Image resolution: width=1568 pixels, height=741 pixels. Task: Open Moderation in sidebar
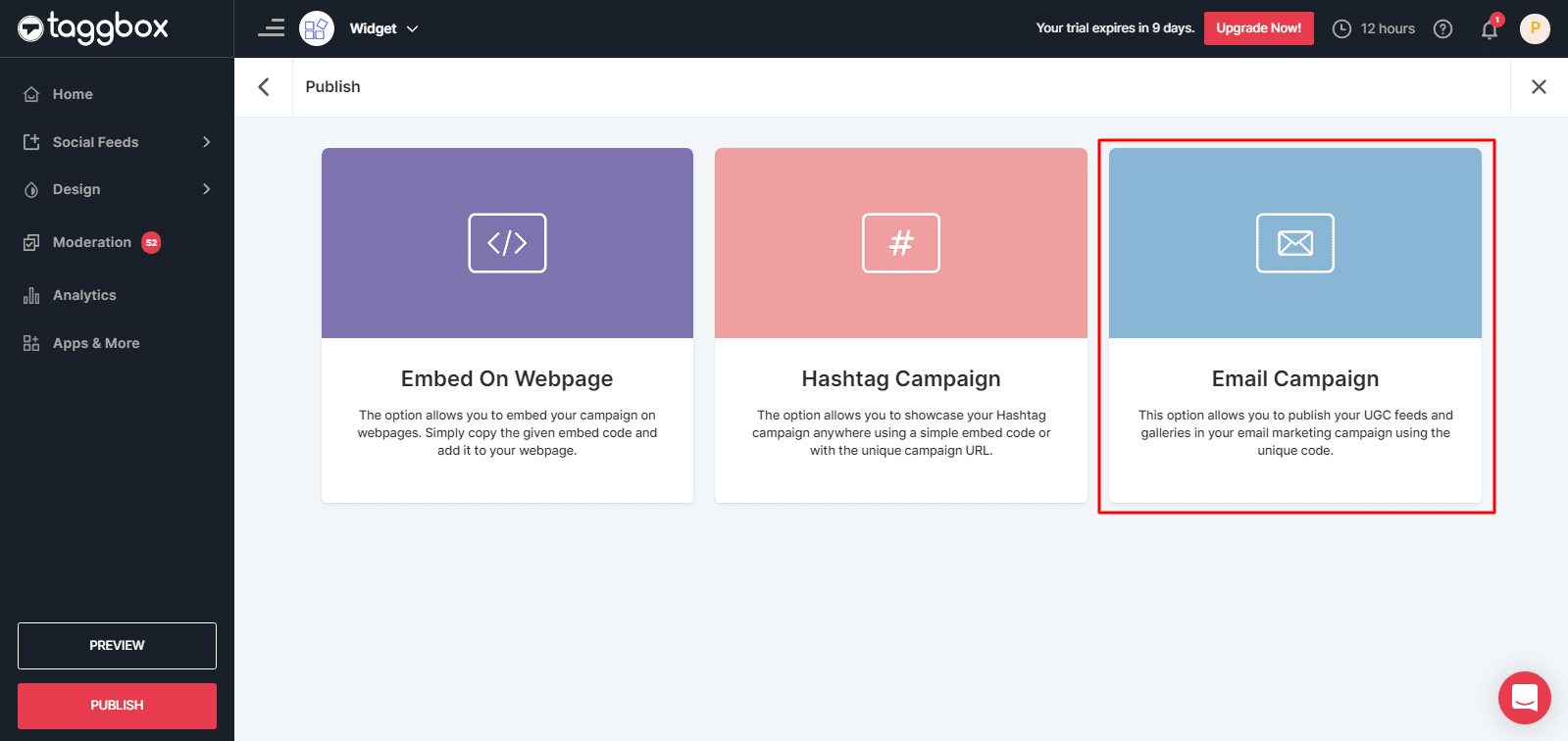pyautogui.click(x=91, y=242)
